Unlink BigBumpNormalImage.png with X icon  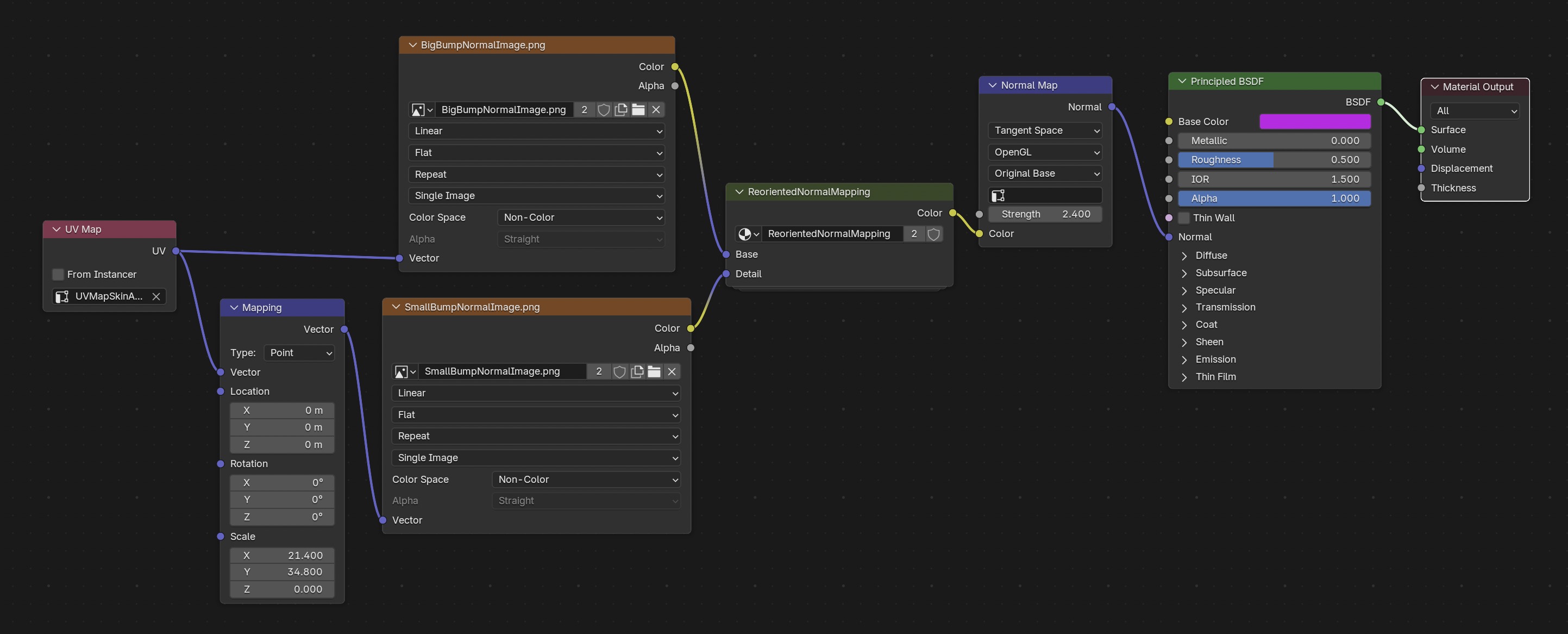[656, 110]
